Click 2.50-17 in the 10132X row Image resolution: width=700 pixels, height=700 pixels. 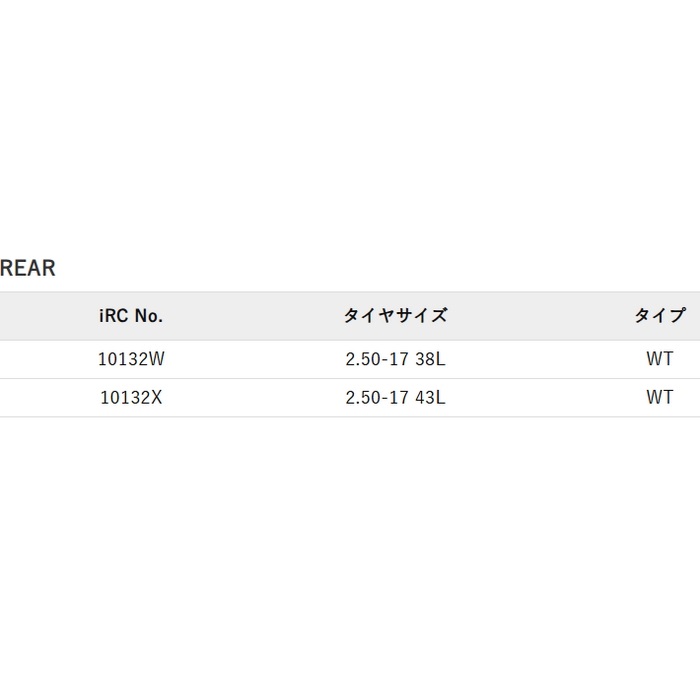coord(376,397)
